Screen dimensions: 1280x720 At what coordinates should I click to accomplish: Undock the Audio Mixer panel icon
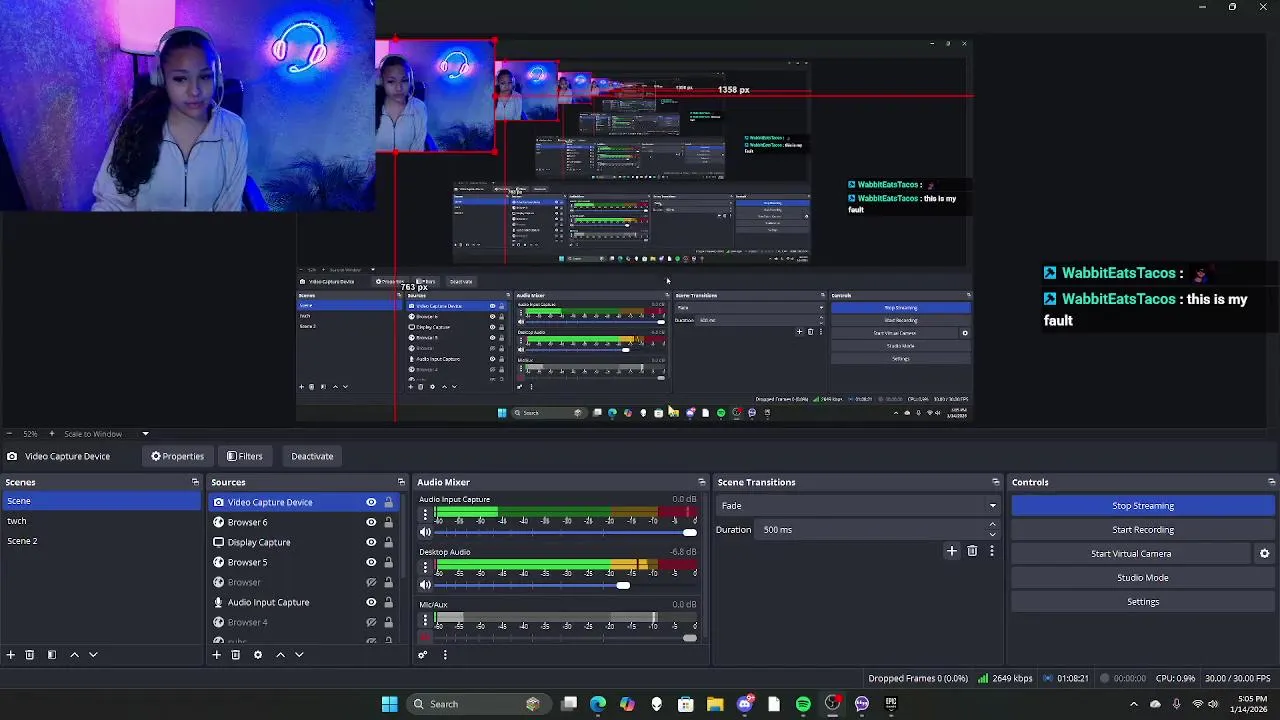point(701,482)
